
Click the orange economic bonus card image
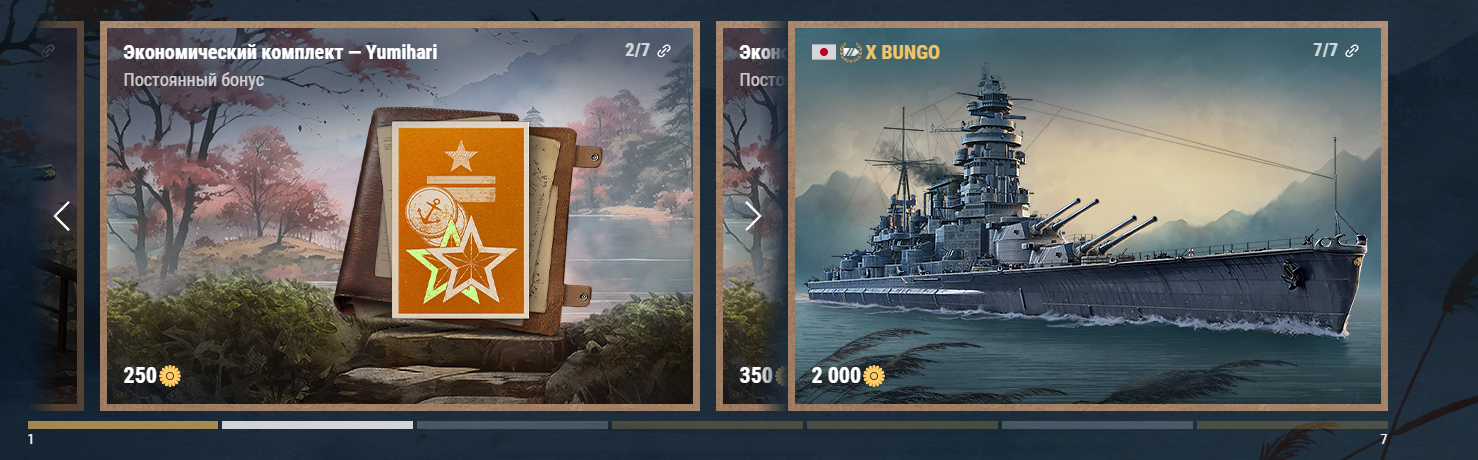[460, 220]
